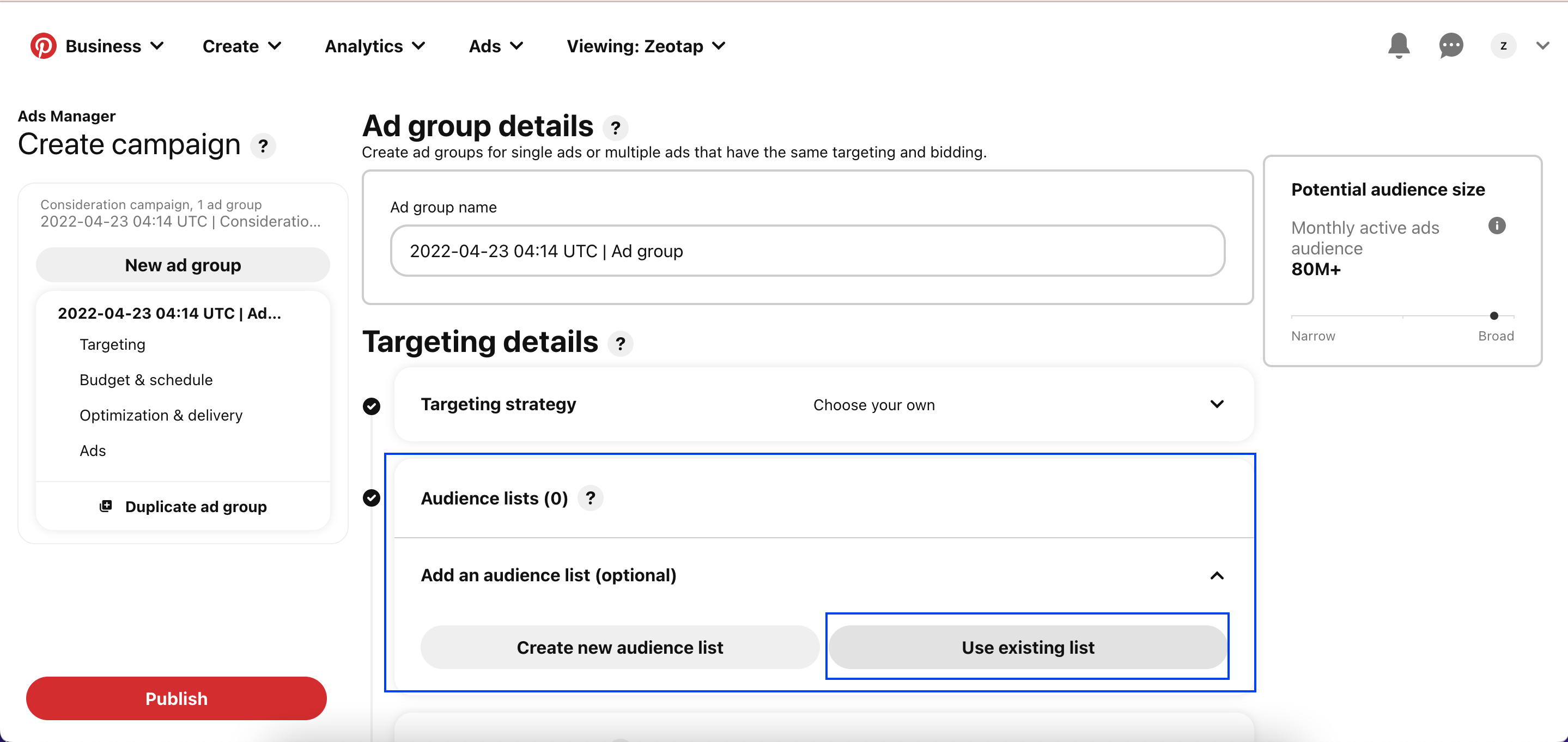1568x742 pixels.
Task: Go to Ads section in sidebar
Action: [93, 451]
